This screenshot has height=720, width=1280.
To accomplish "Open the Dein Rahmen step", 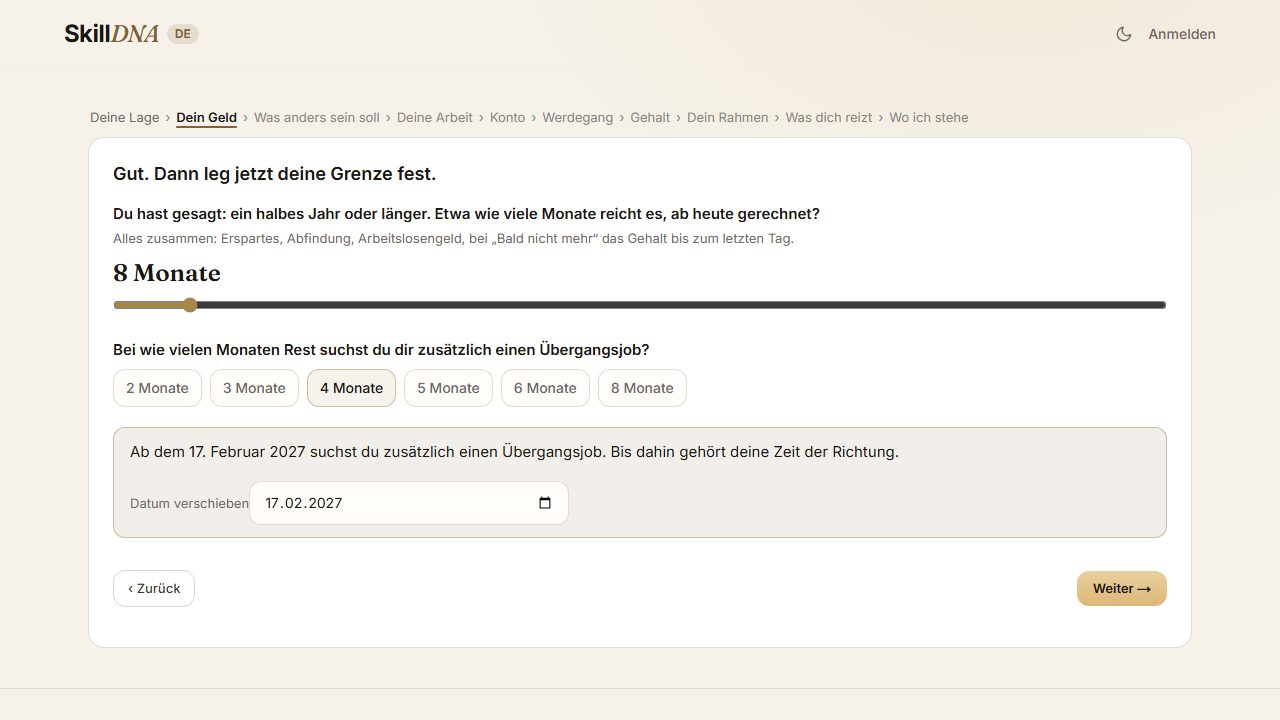I will [x=728, y=118].
